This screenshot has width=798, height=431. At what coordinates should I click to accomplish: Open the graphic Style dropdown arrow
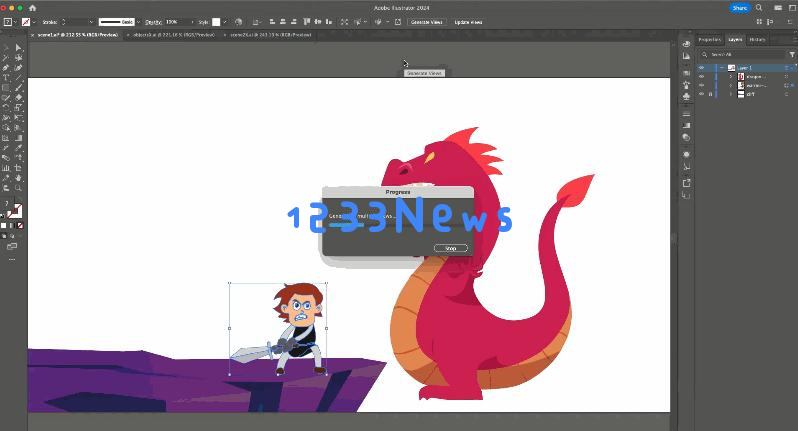[x=224, y=22]
